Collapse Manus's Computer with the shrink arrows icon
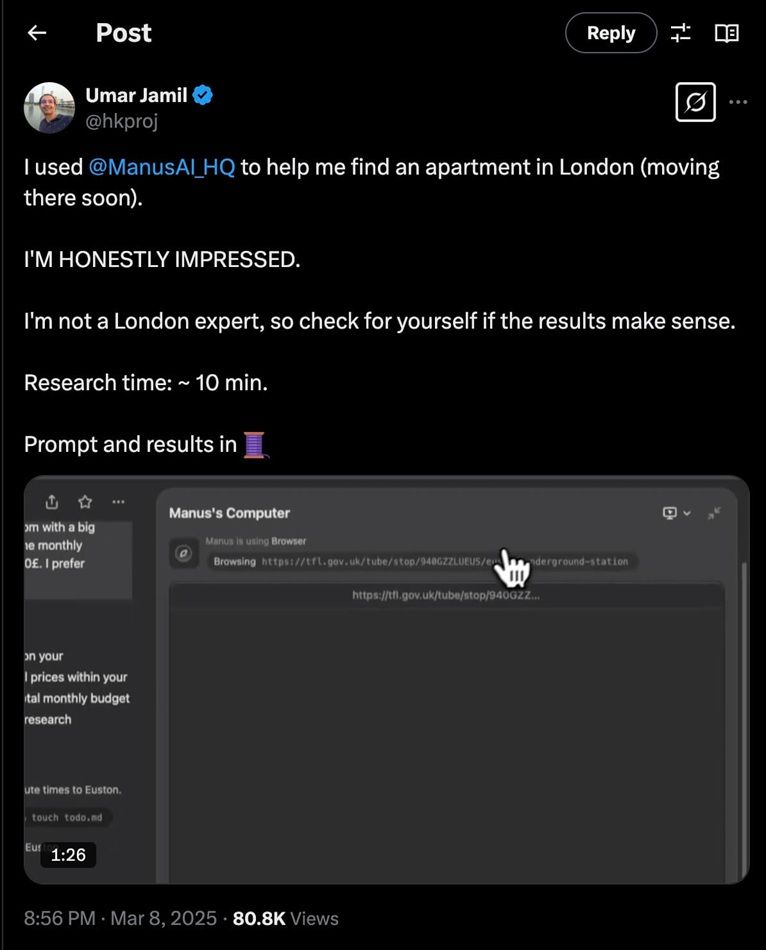 click(x=715, y=512)
